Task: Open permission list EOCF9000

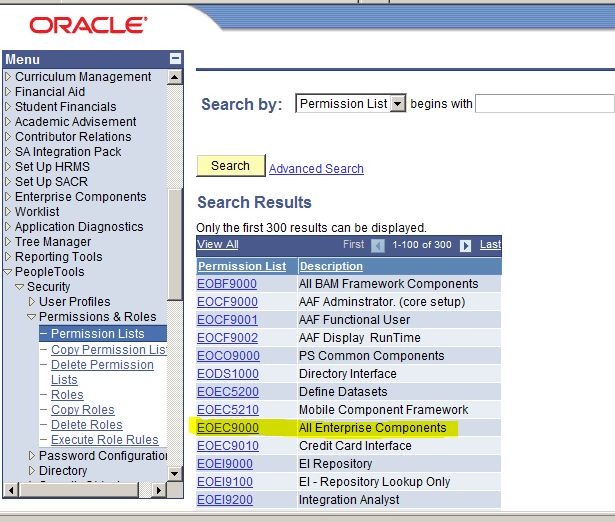Action: coord(227,302)
